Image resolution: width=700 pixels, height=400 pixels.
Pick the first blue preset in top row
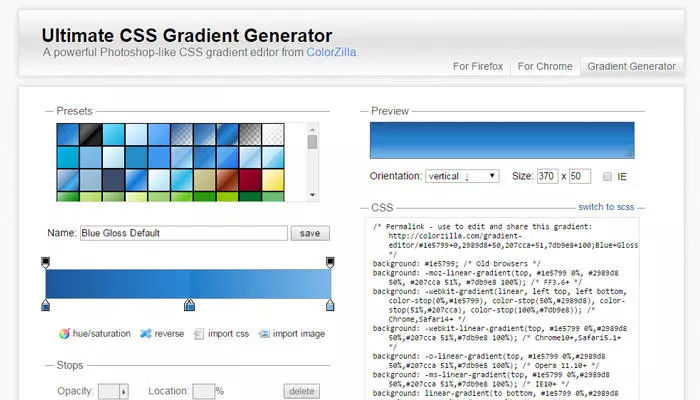pyautogui.click(x=68, y=135)
